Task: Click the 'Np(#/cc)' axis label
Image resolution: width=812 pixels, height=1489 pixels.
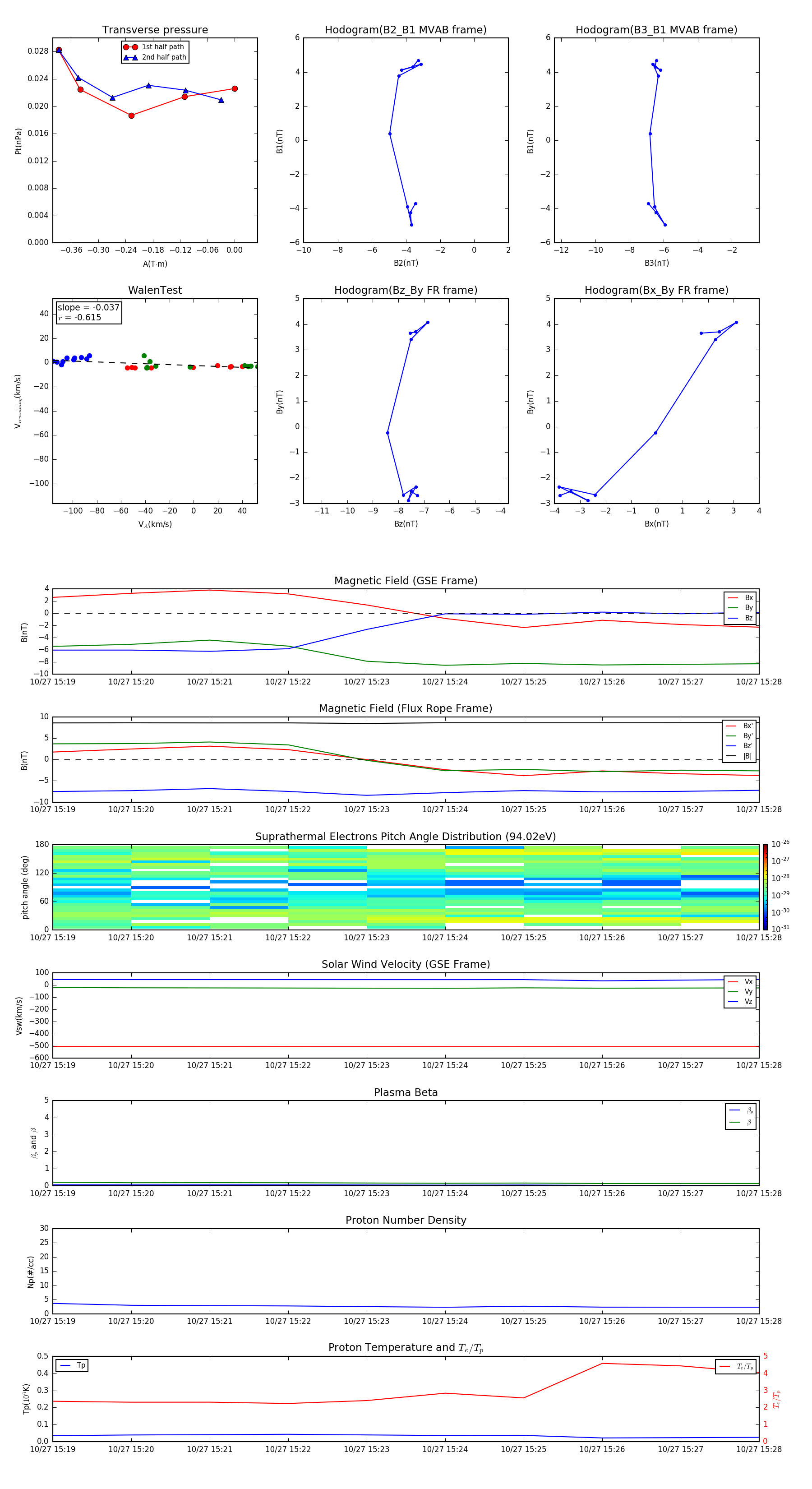Action: pos(31,1272)
